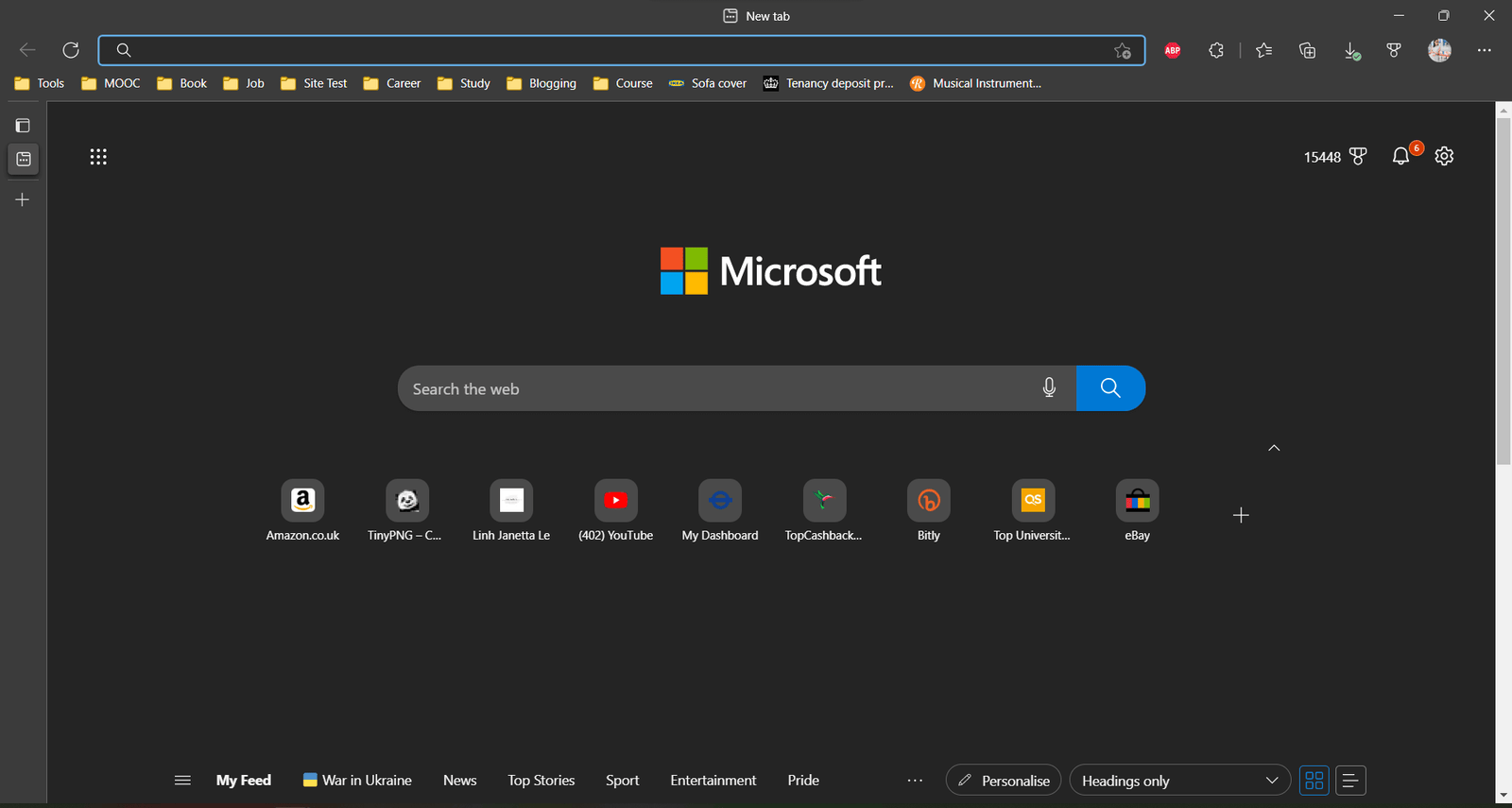
Task: Open the Headings only dropdown
Action: point(1180,781)
